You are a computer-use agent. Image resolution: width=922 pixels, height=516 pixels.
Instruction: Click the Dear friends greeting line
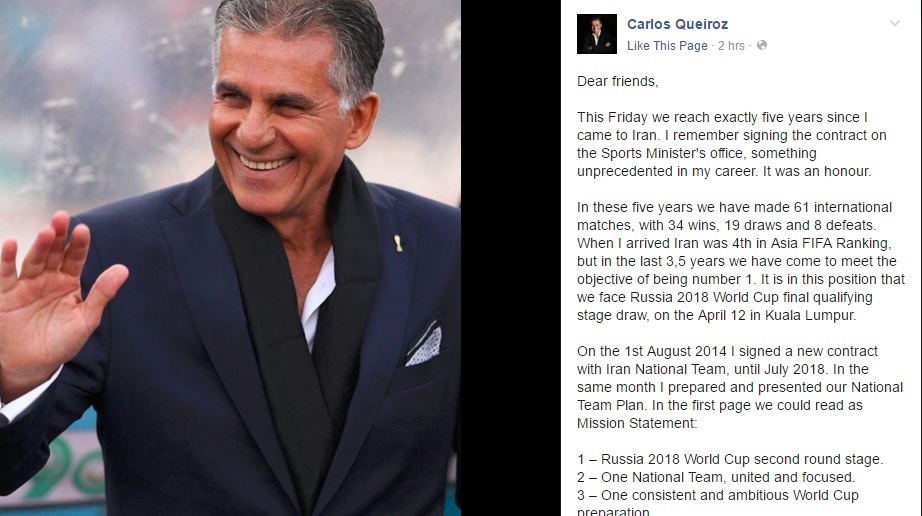617,82
